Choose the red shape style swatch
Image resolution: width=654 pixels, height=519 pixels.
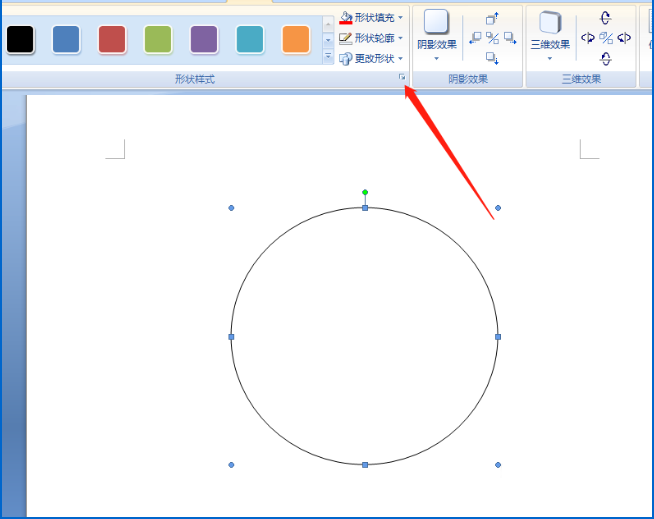112,39
